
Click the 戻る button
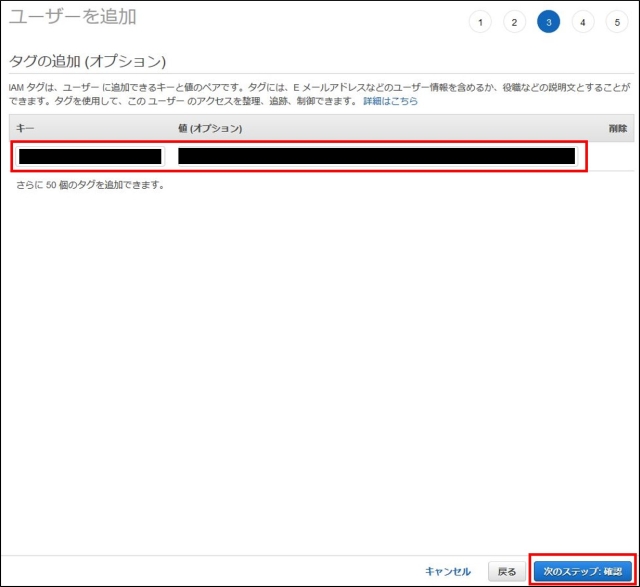[x=507, y=571]
